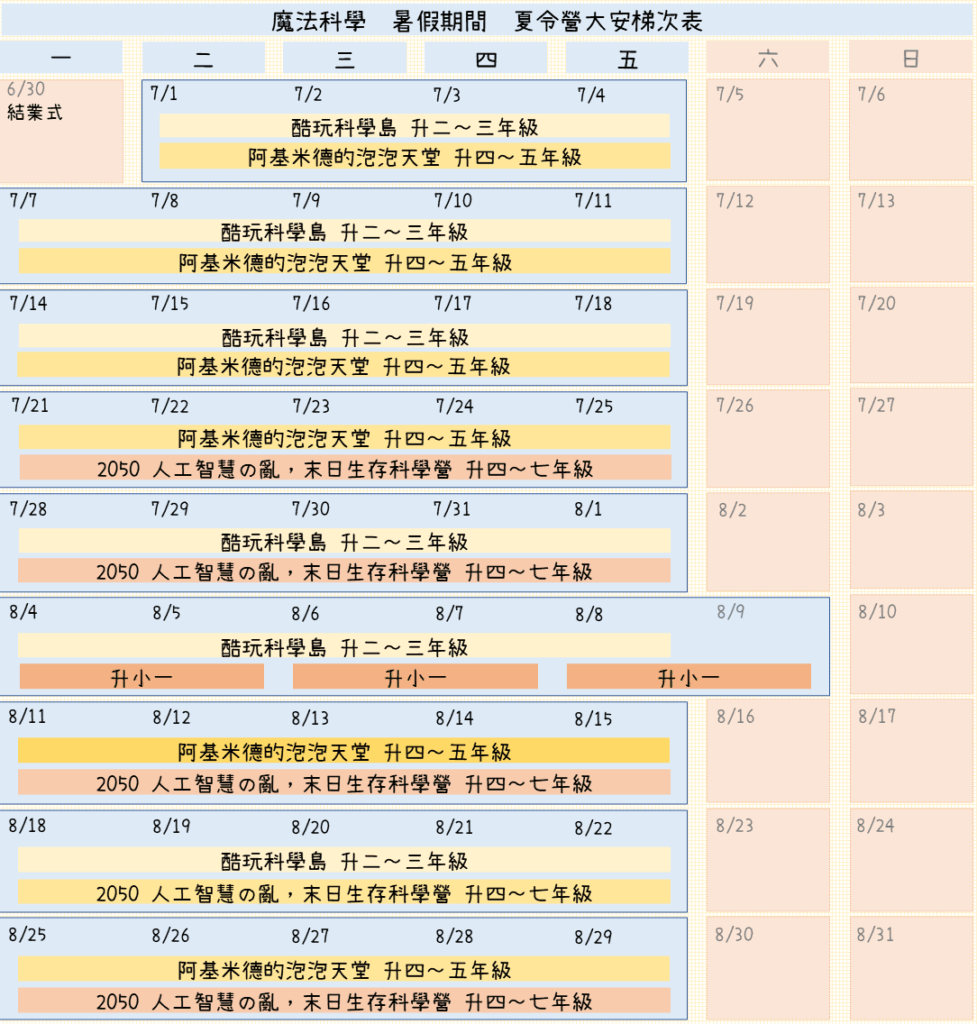
Task: Click the rightmost 升小一 bar
Action: (688, 677)
